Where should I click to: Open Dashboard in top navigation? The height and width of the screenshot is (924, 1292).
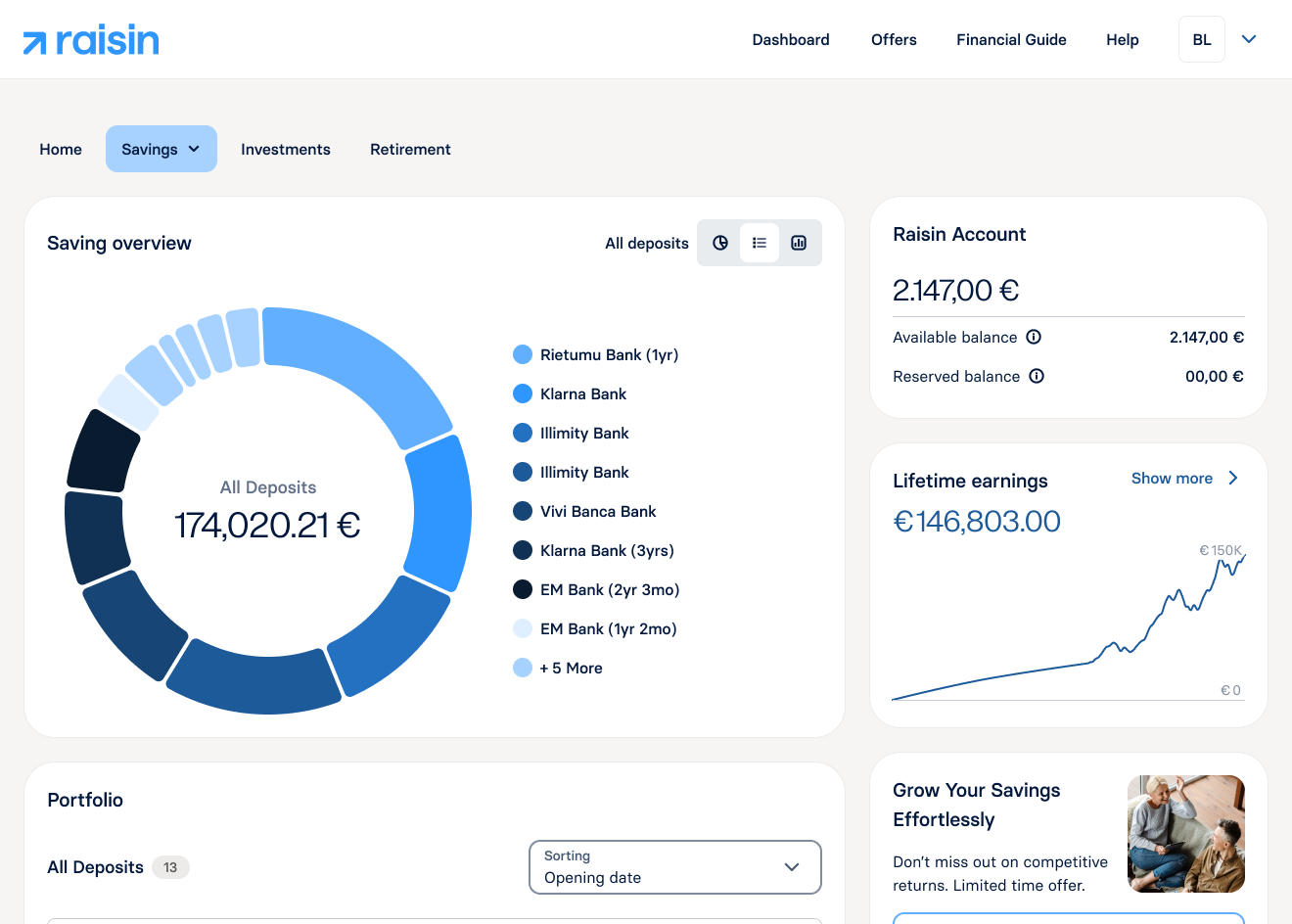pyautogui.click(x=791, y=39)
